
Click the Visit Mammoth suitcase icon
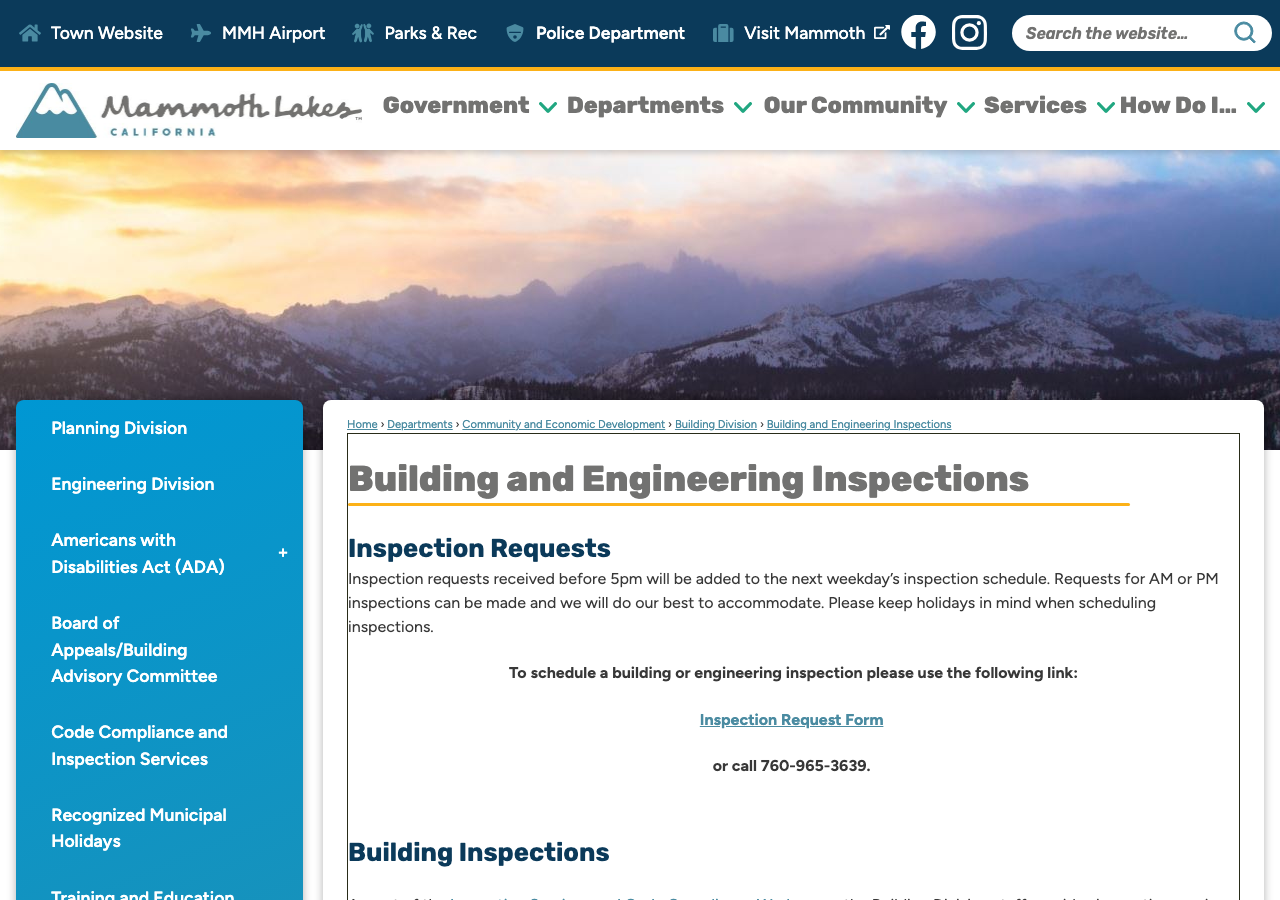tap(723, 33)
